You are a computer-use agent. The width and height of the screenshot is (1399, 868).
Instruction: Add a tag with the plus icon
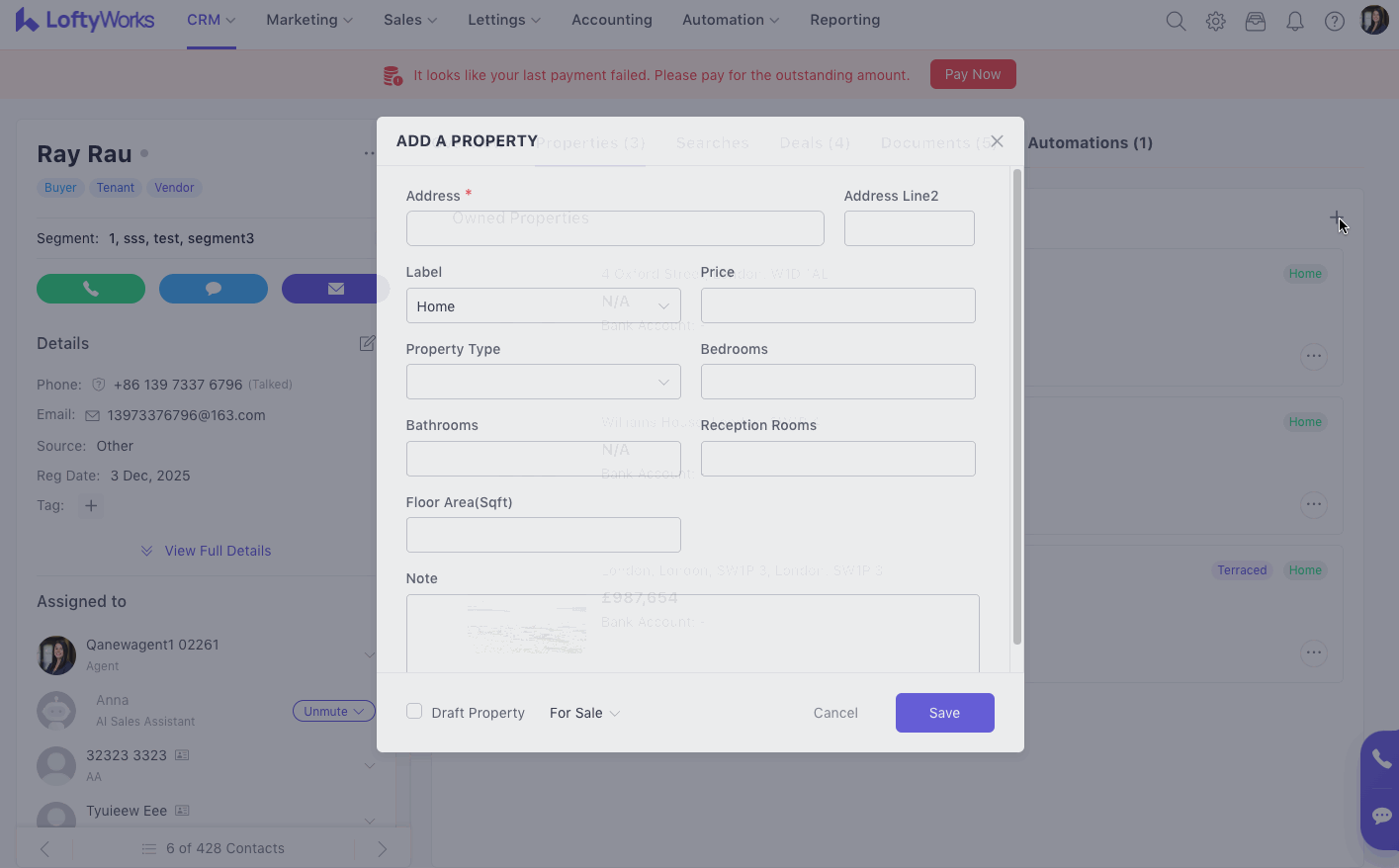click(x=91, y=506)
